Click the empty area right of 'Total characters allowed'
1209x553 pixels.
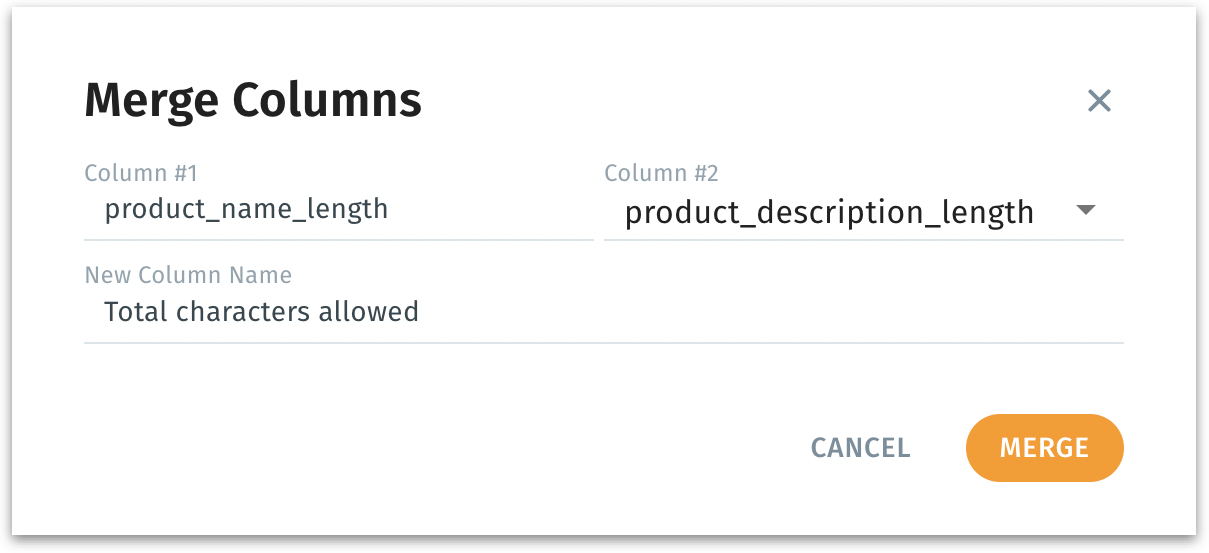(770, 312)
